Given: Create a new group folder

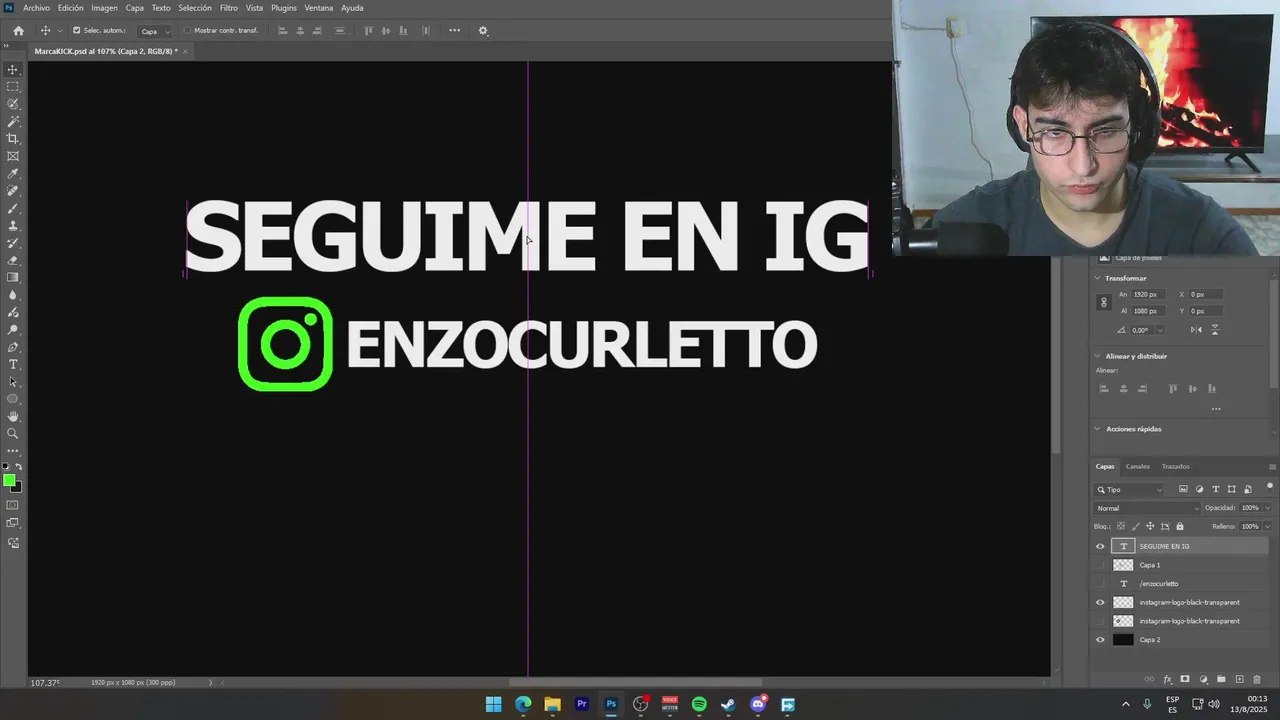Looking at the screenshot, I should coord(1221,679).
